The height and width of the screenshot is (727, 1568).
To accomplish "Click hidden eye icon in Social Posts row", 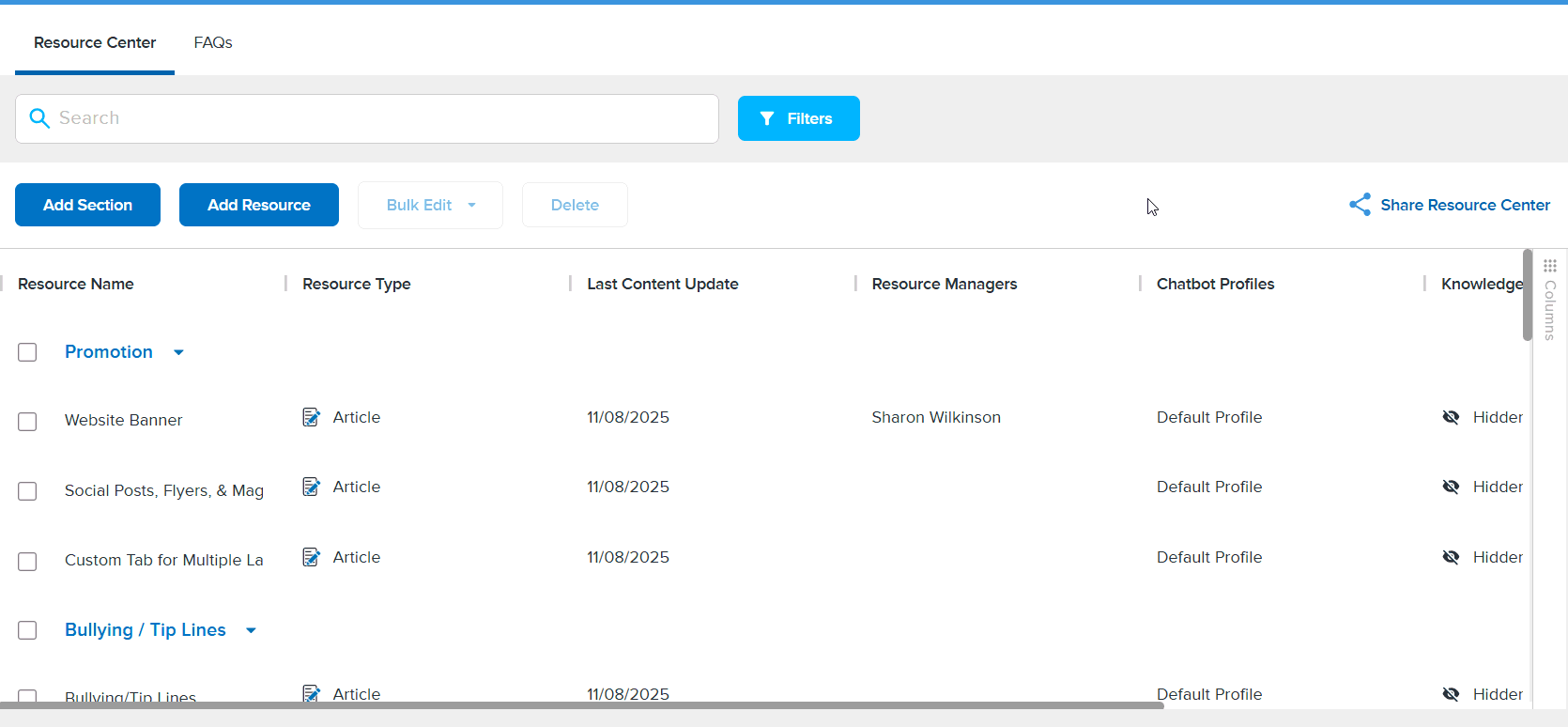I will pyautogui.click(x=1451, y=487).
